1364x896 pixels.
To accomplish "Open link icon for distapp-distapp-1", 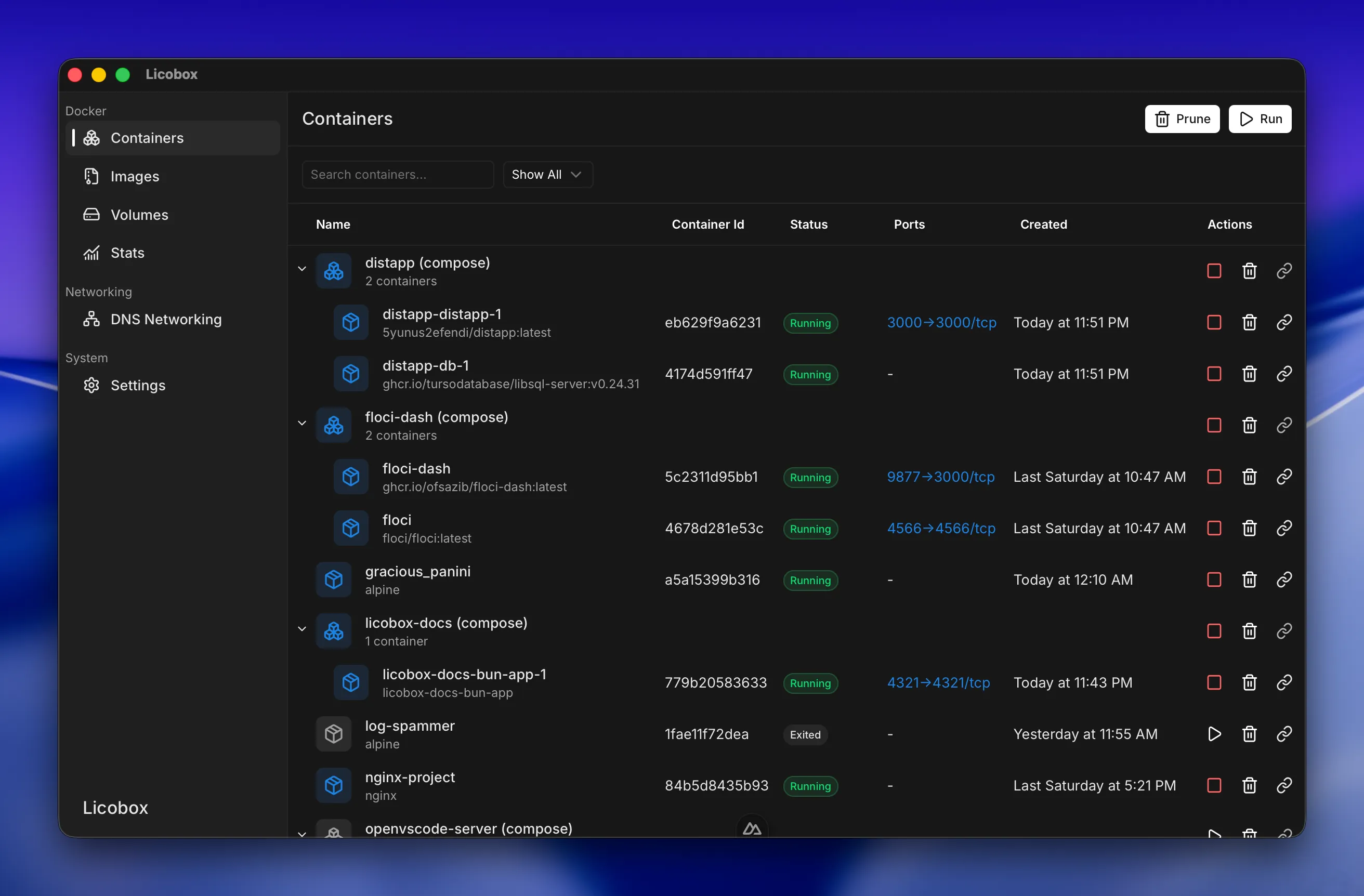I will [1284, 323].
